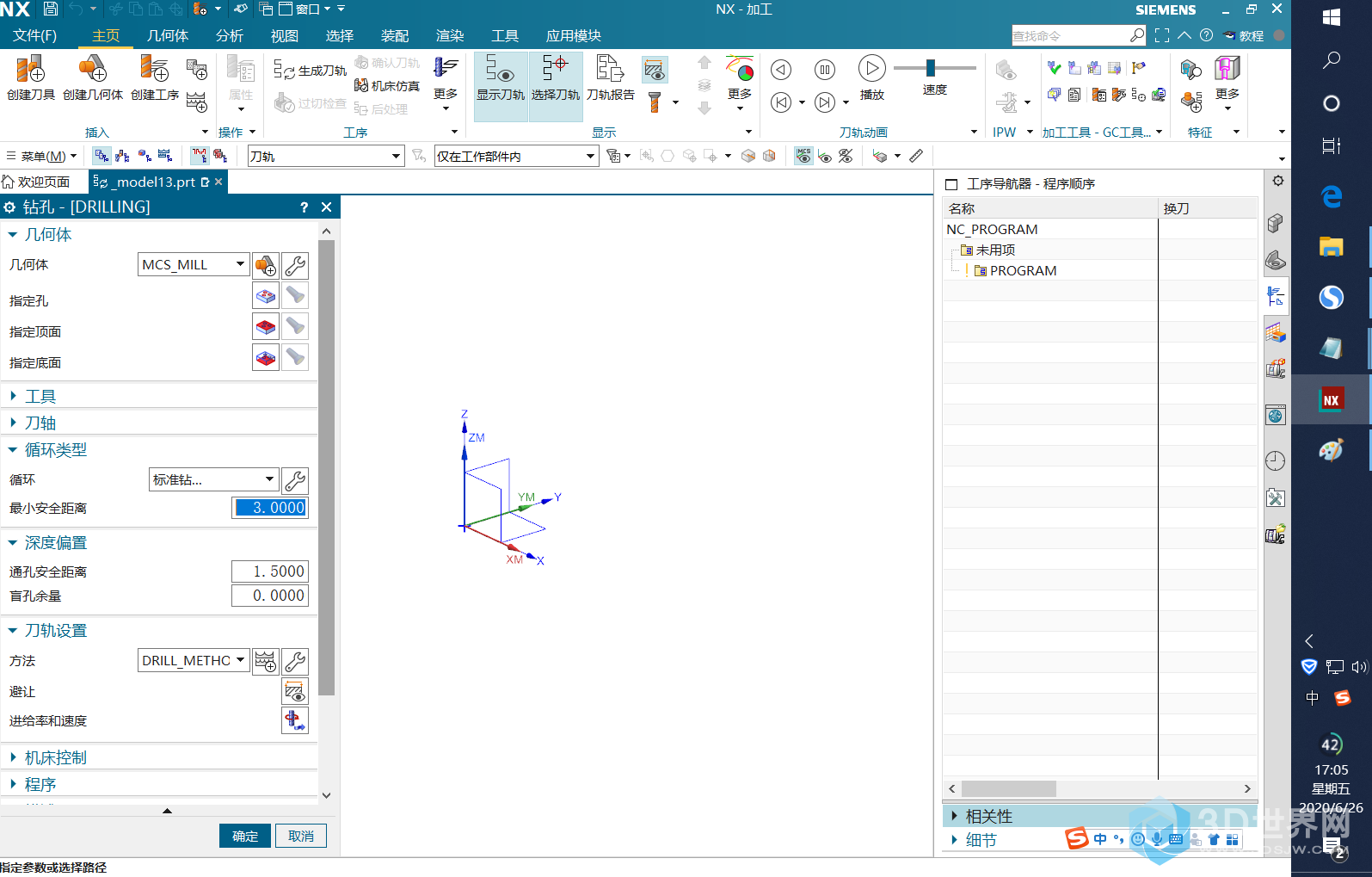This screenshot has width=1372, height=877.
Task: Open the 菜单(M) menu
Action: pyautogui.click(x=41, y=156)
